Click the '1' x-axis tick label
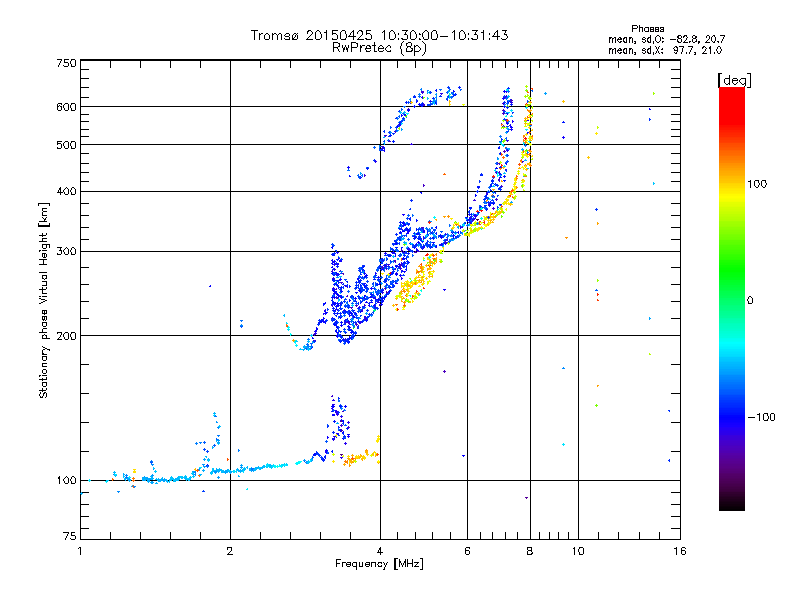The height and width of the screenshot is (600, 800). pos(80,551)
